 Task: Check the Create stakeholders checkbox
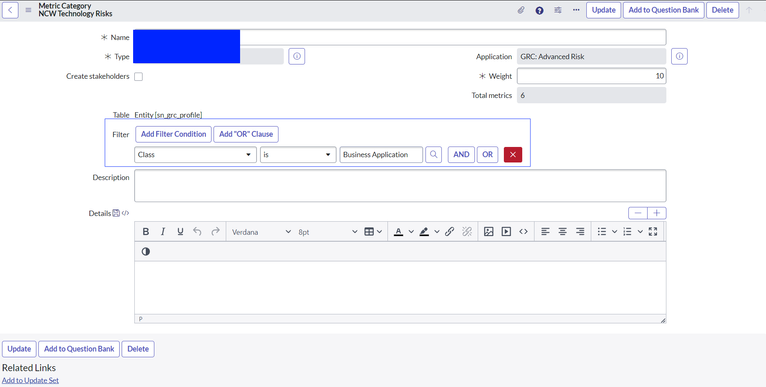click(x=139, y=77)
